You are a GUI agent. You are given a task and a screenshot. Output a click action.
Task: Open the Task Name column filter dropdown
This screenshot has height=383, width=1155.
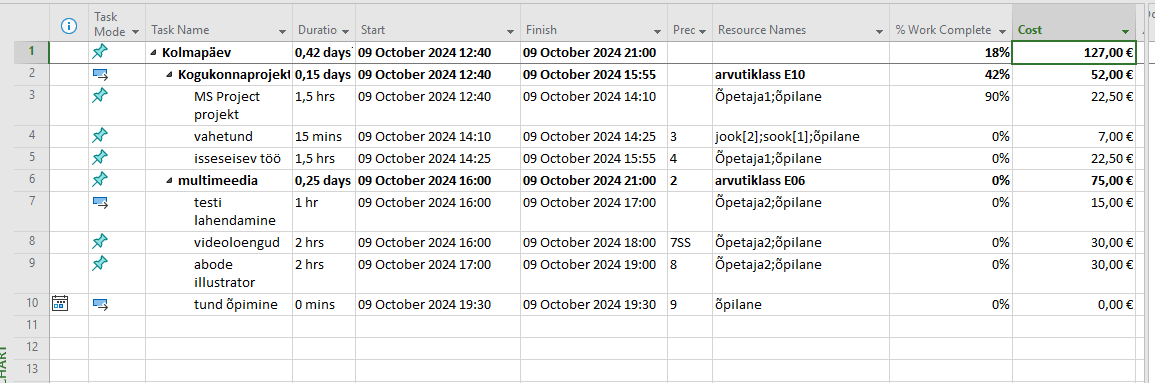[x=283, y=31]
